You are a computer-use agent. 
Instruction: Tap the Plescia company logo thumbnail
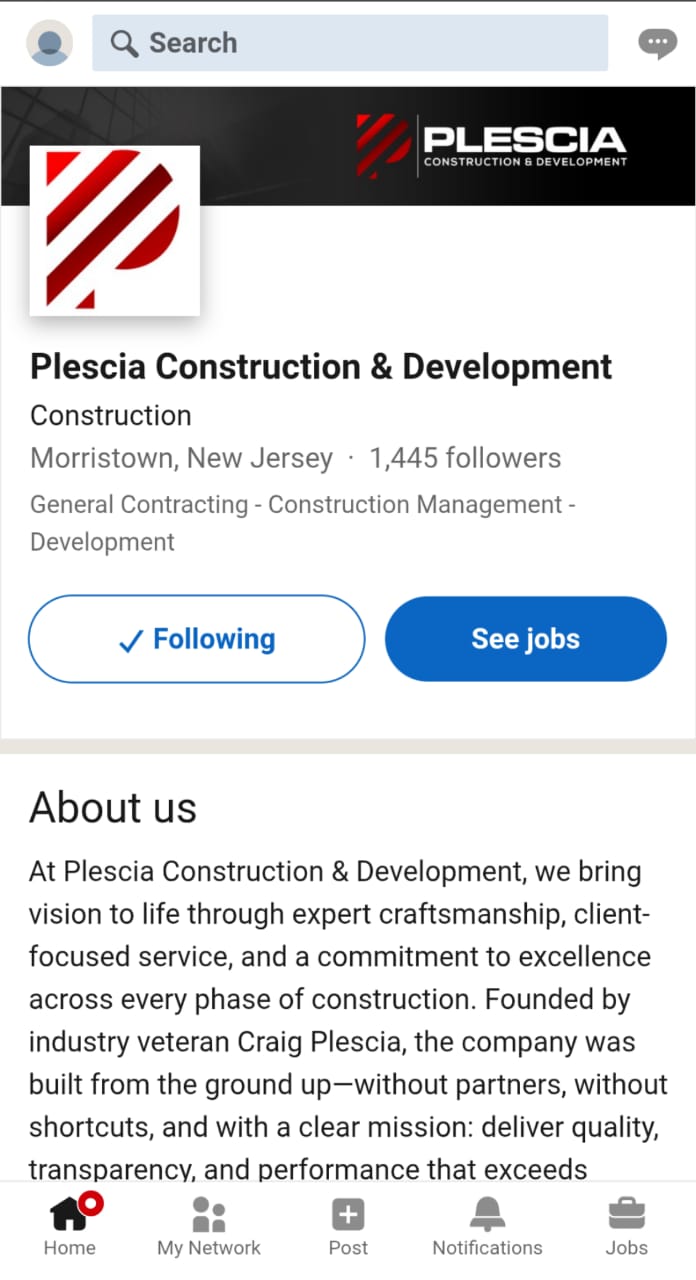115,230
